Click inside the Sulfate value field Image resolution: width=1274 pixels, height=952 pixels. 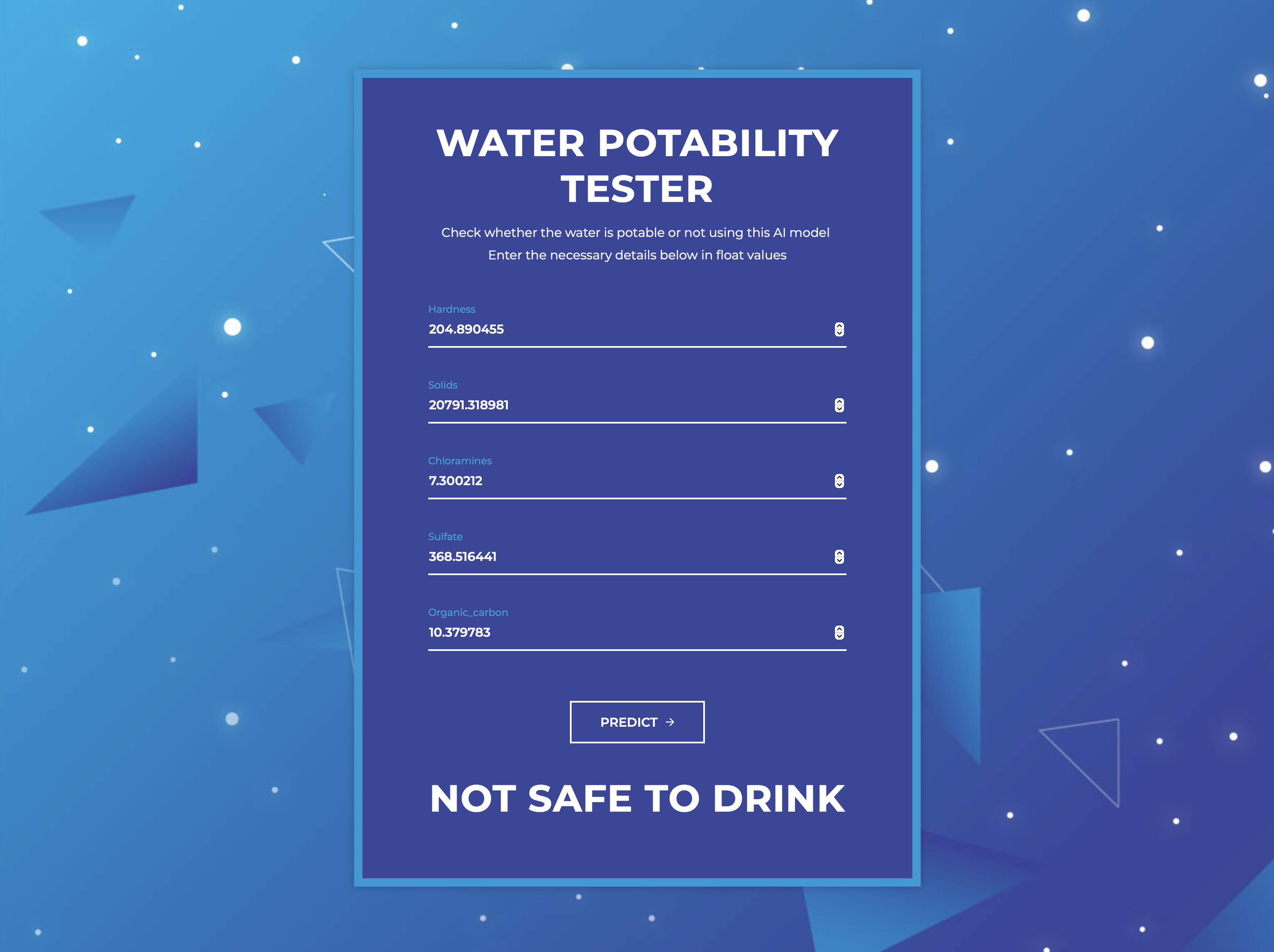coord(576,556)
